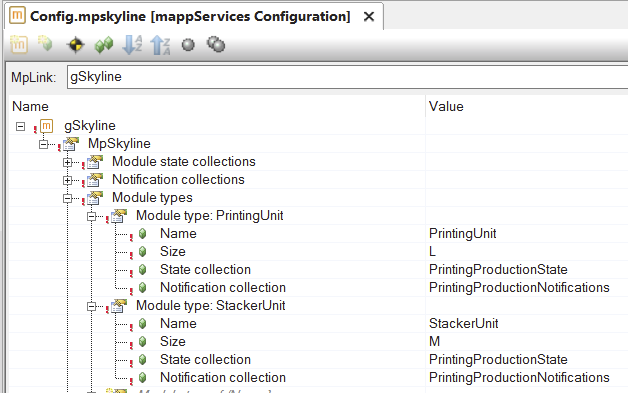This screenshot has height=393, width=628.
Task: Select Notification collection under StackerUnit
Action: 223,378
